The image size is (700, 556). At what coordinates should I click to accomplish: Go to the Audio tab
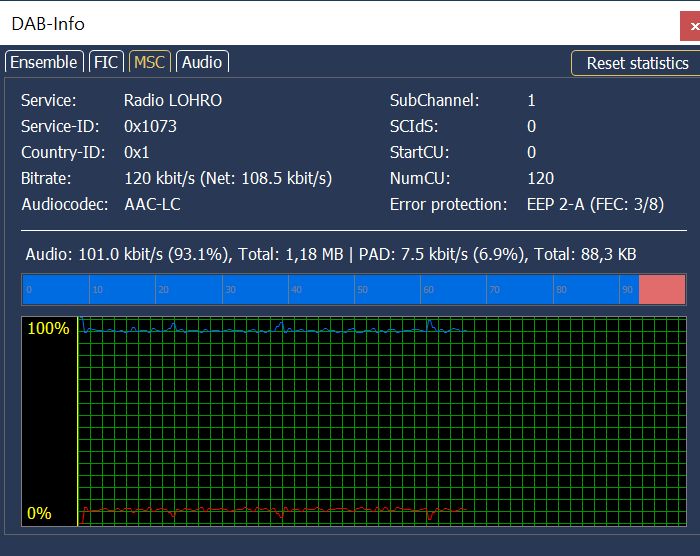click(x=202, y=62)
